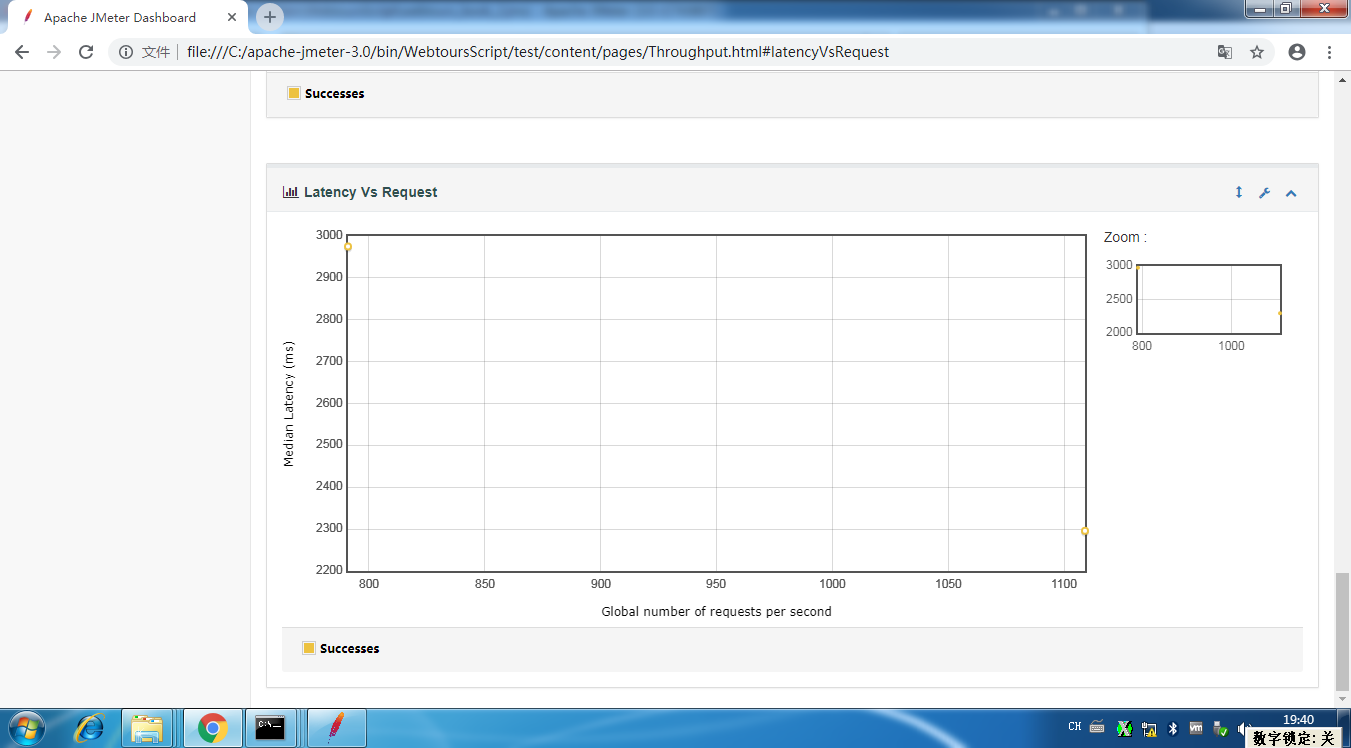Click the site information icon in address bar
The height and width of the screenshot is (748, 1351).
click(126, 52)
